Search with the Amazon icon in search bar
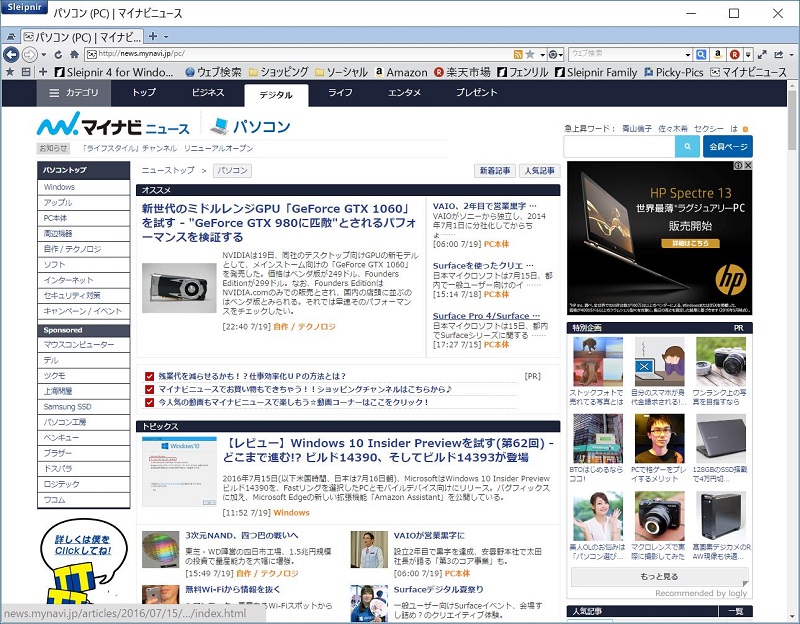Viewport: 800px width, 624px height. tap(718, 54)
